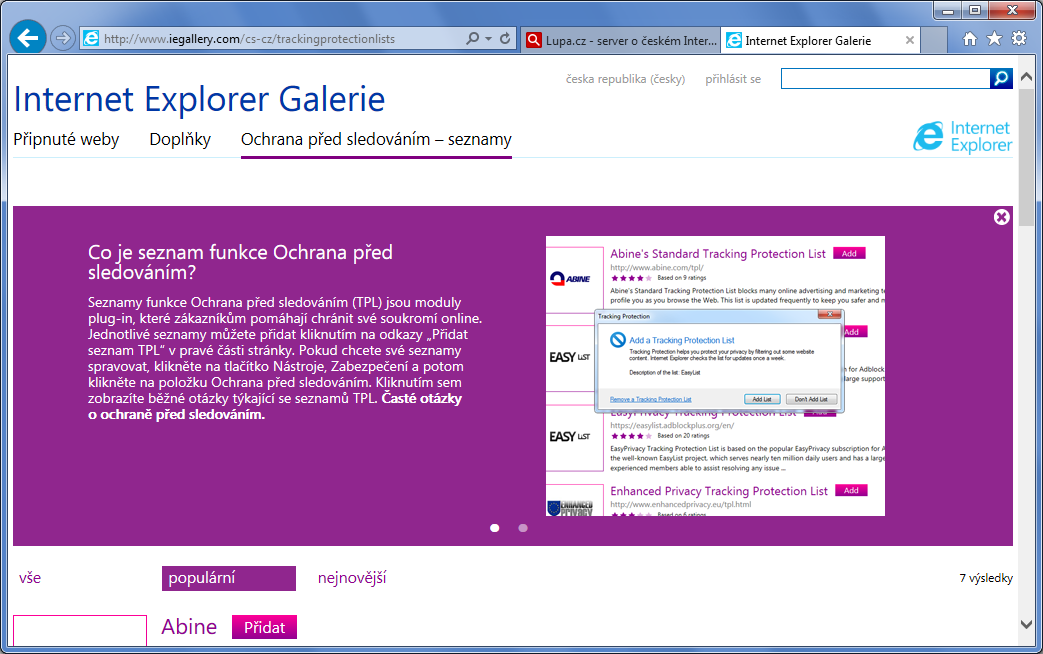1043x654 pixels.
Task: Open the Doplňky section
Action: (x=180, y=140)
